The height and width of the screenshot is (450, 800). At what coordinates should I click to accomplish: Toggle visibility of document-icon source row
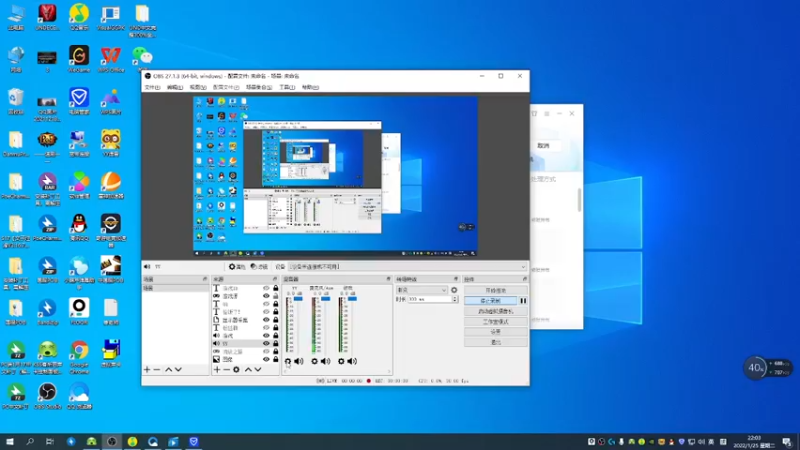click(266, 320)
